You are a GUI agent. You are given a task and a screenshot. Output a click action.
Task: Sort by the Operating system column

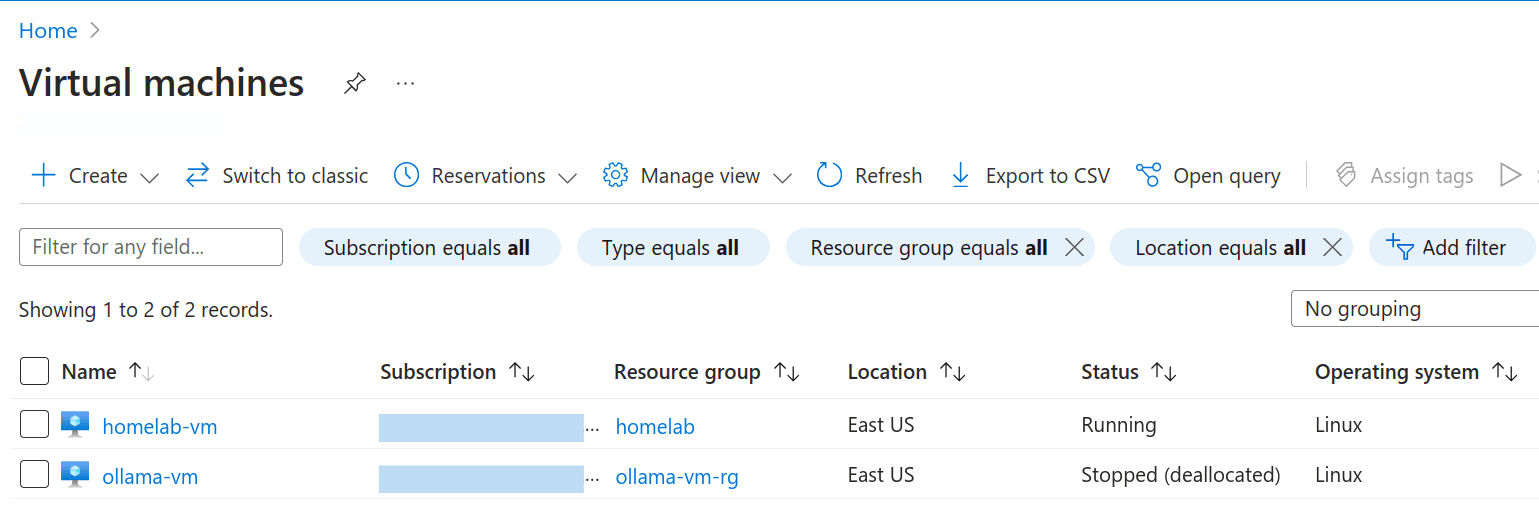[x=1416, y=372]
